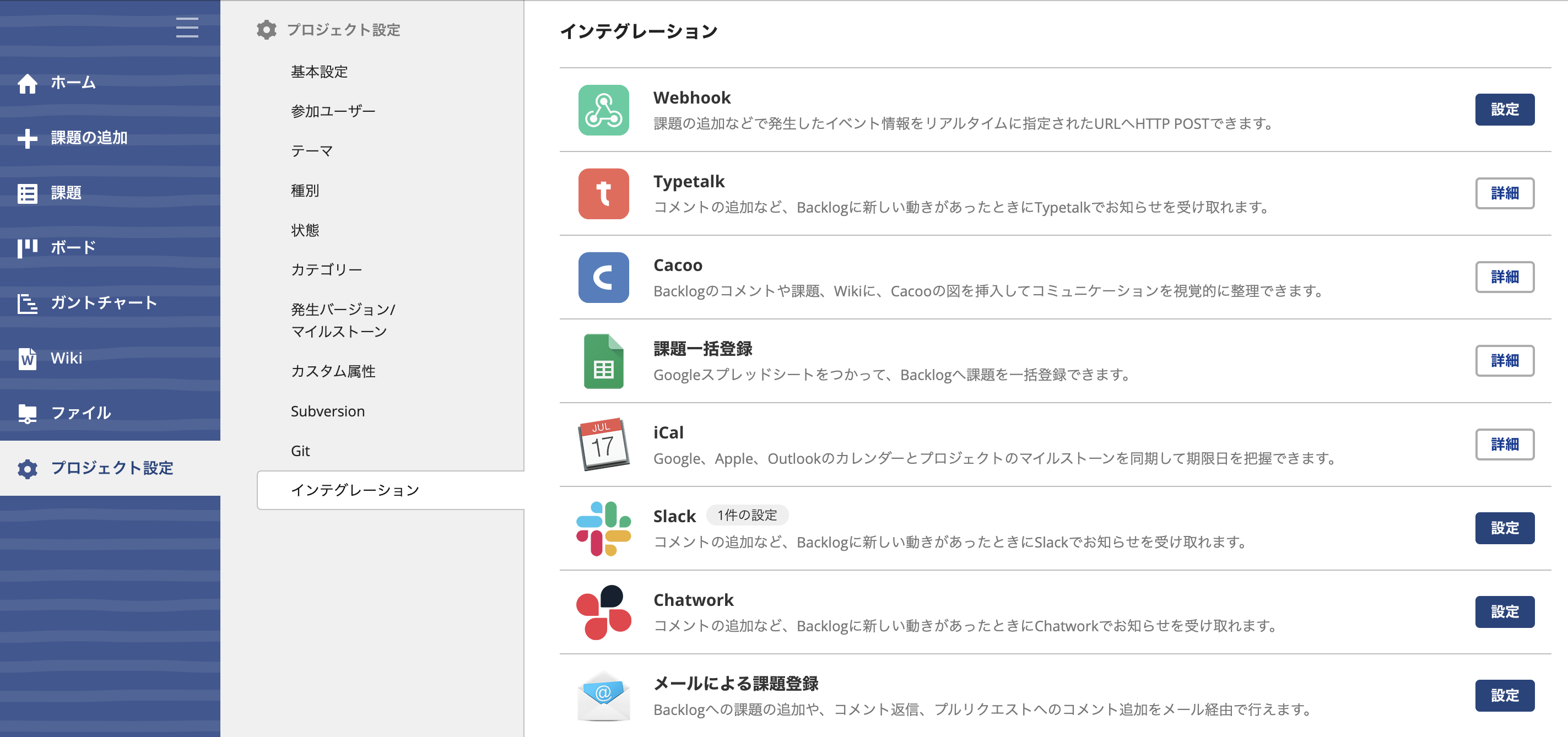Image resolution: width=1568 pixels, height=737 pixels.
Task: Open ホーム in the sidebar
Action: click(110, 83)
